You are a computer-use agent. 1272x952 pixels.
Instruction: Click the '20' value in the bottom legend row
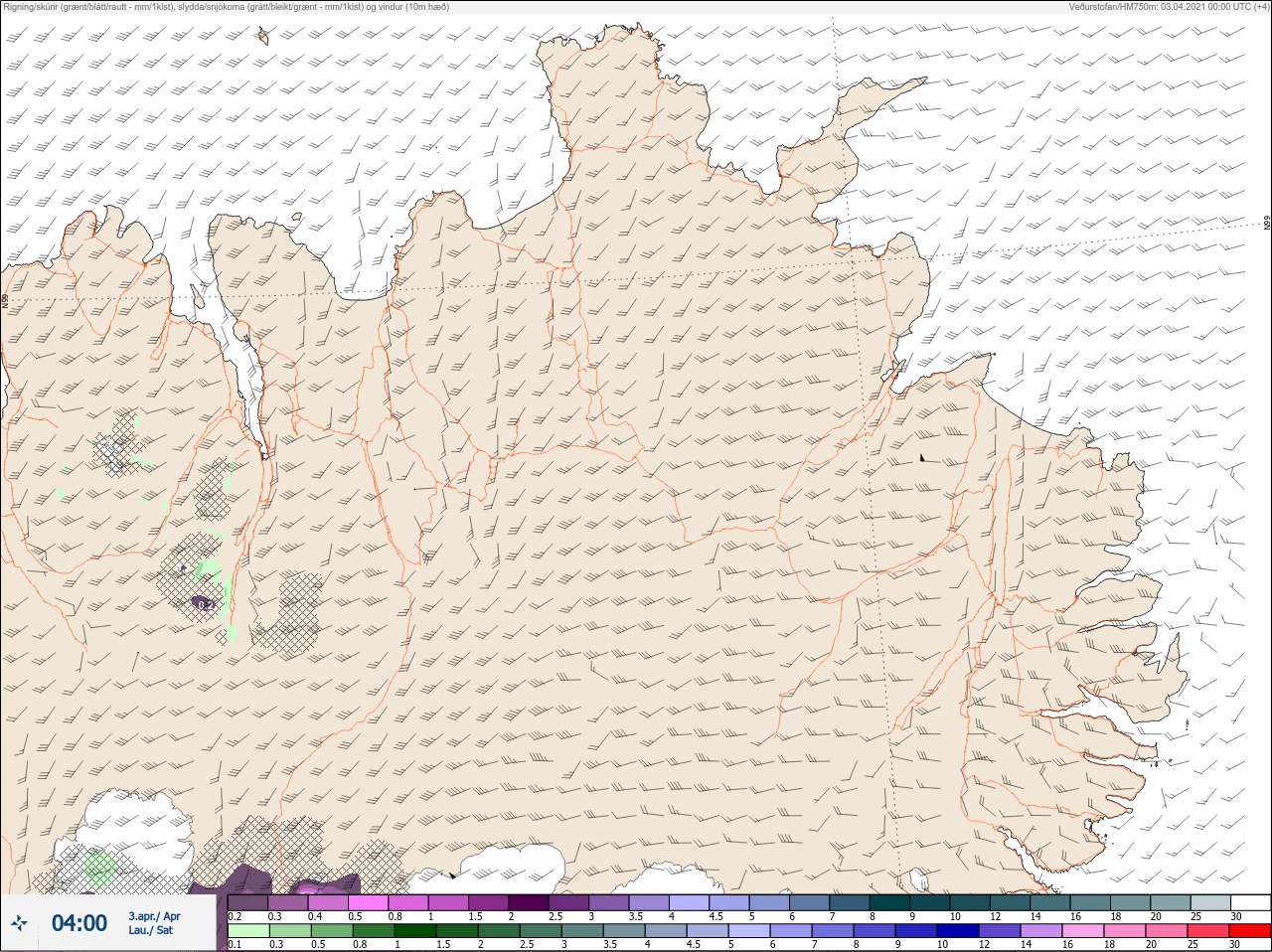1151,944
